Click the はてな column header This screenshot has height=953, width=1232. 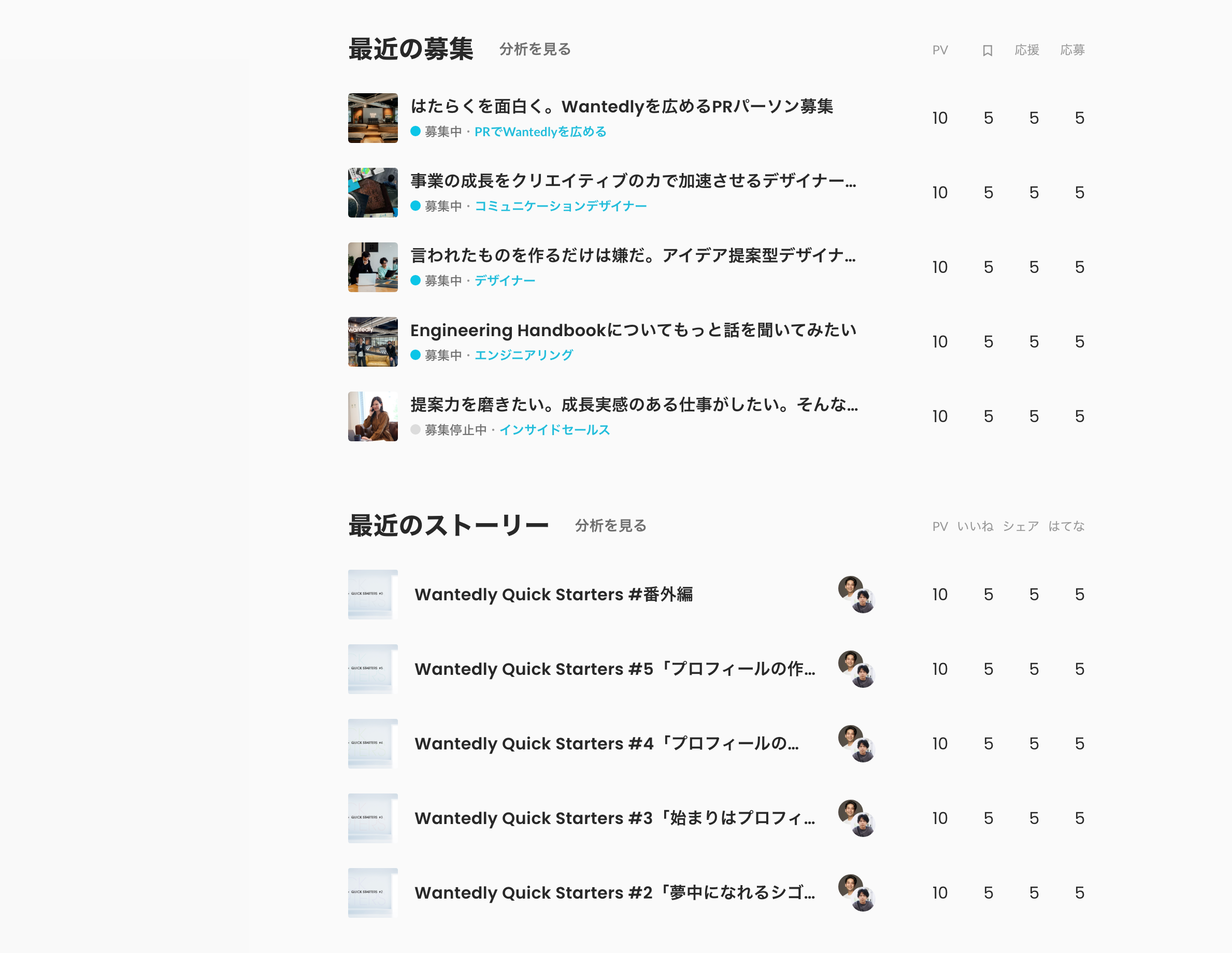tap(1066, 526)
